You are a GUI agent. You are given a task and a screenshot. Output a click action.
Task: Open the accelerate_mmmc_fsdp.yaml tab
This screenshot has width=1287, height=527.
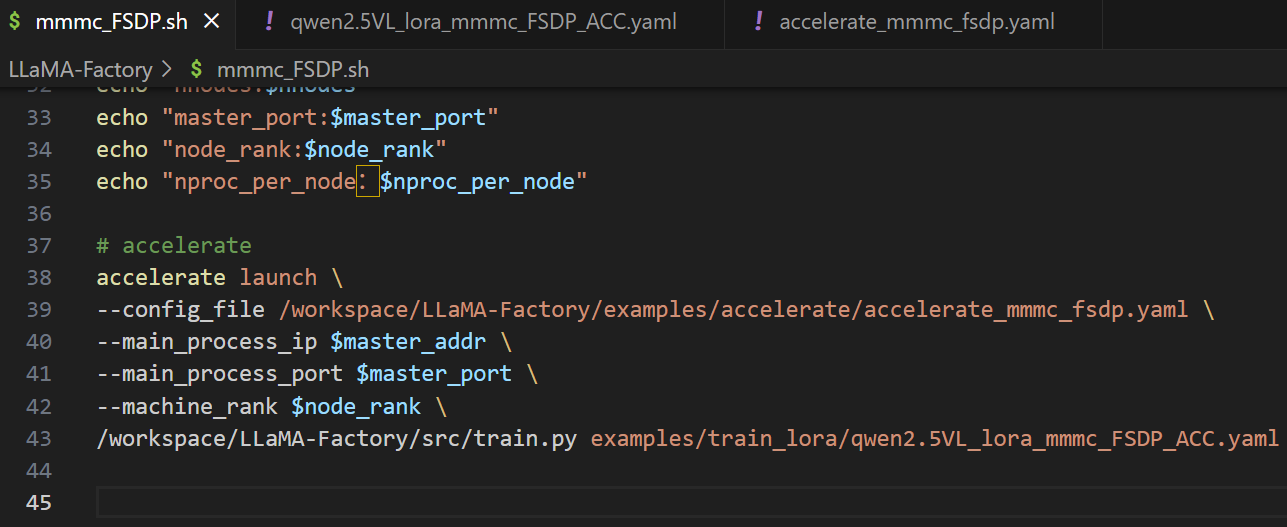pyautogui.click(x=916, y=22)
